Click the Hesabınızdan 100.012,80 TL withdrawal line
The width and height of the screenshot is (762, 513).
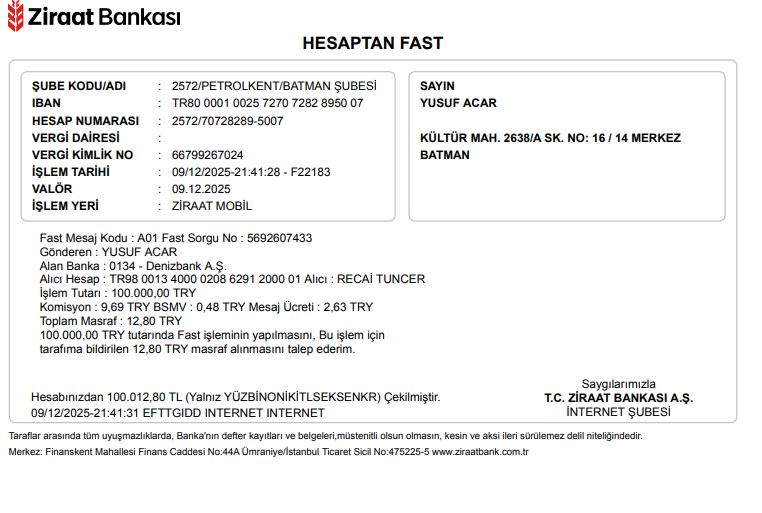pyautogui.click(x=236, y=397)
